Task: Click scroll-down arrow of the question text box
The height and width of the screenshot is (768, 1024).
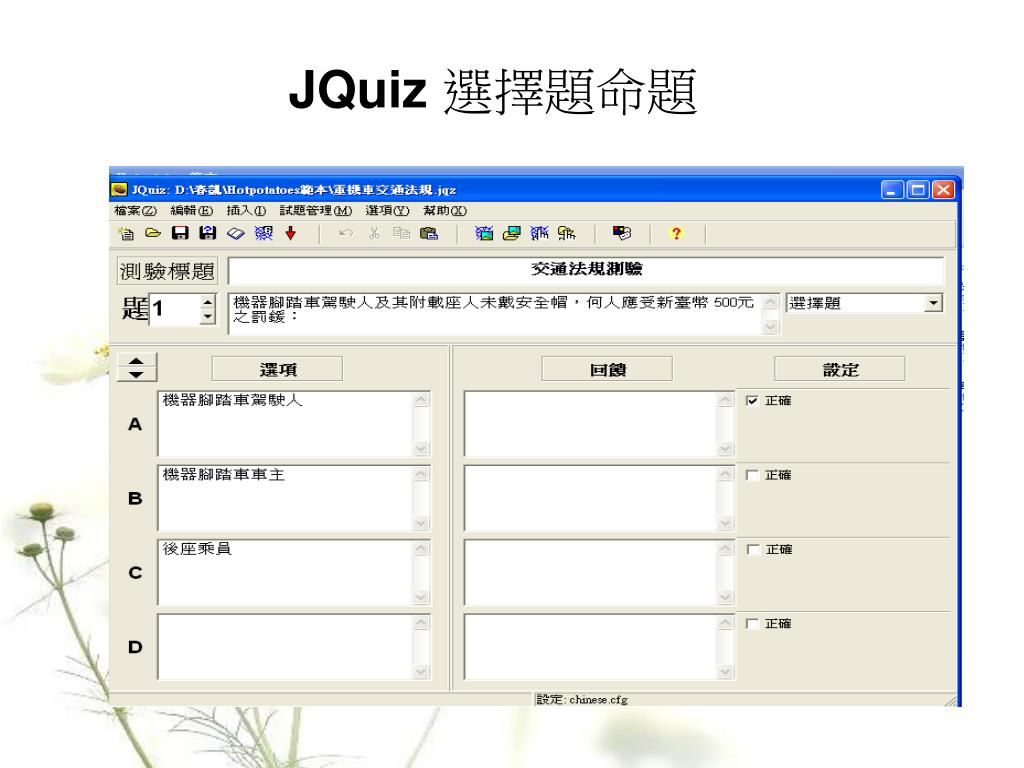Action: [x=771, y=327]
